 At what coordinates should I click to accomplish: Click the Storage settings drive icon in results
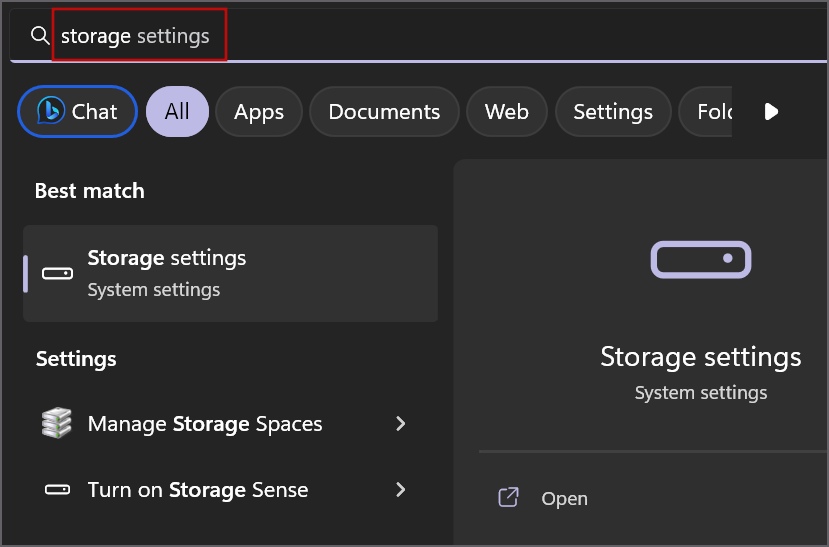pos(56,273)
